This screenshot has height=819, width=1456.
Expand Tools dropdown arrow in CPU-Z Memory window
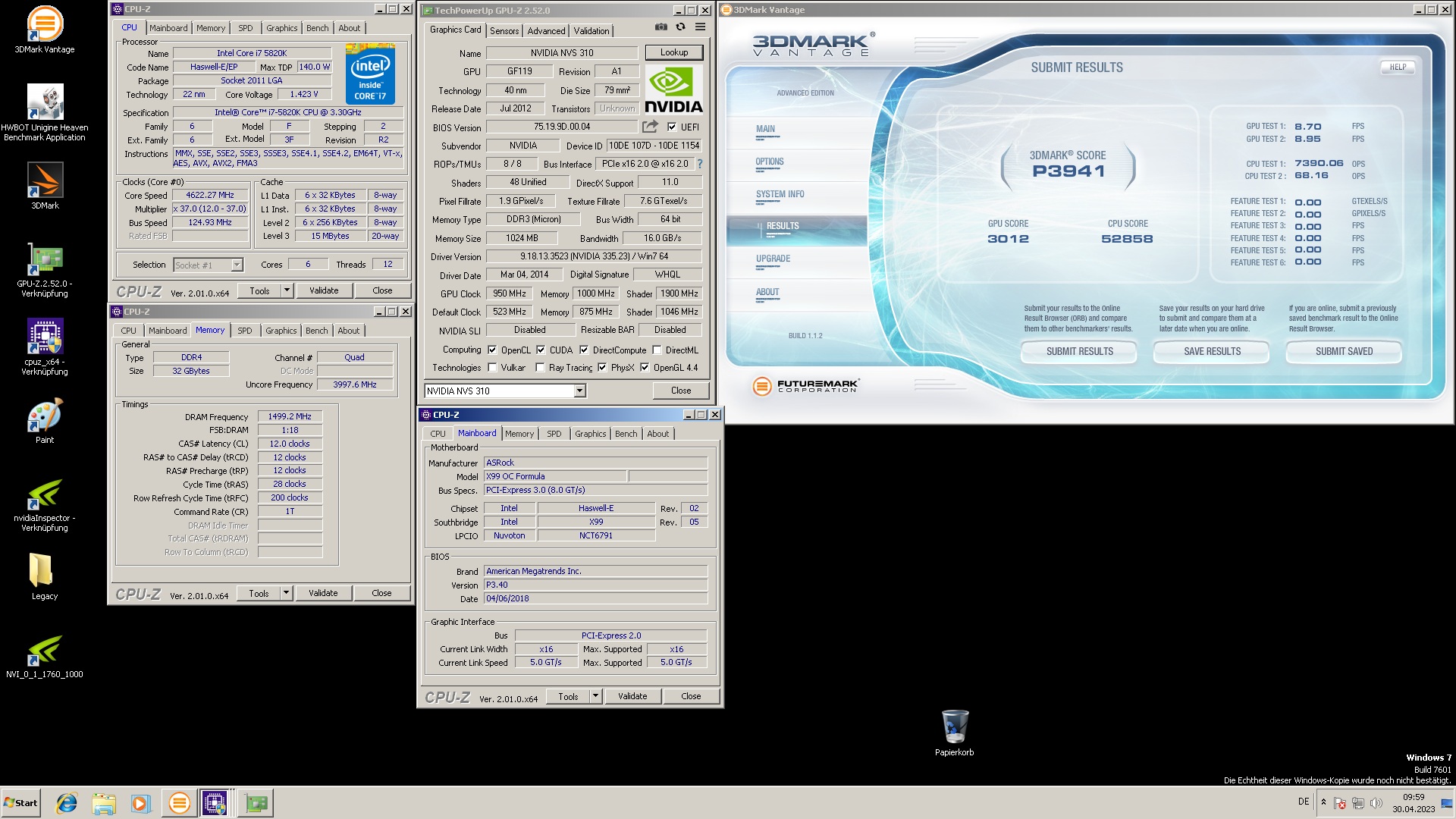[x=286, y=593]
